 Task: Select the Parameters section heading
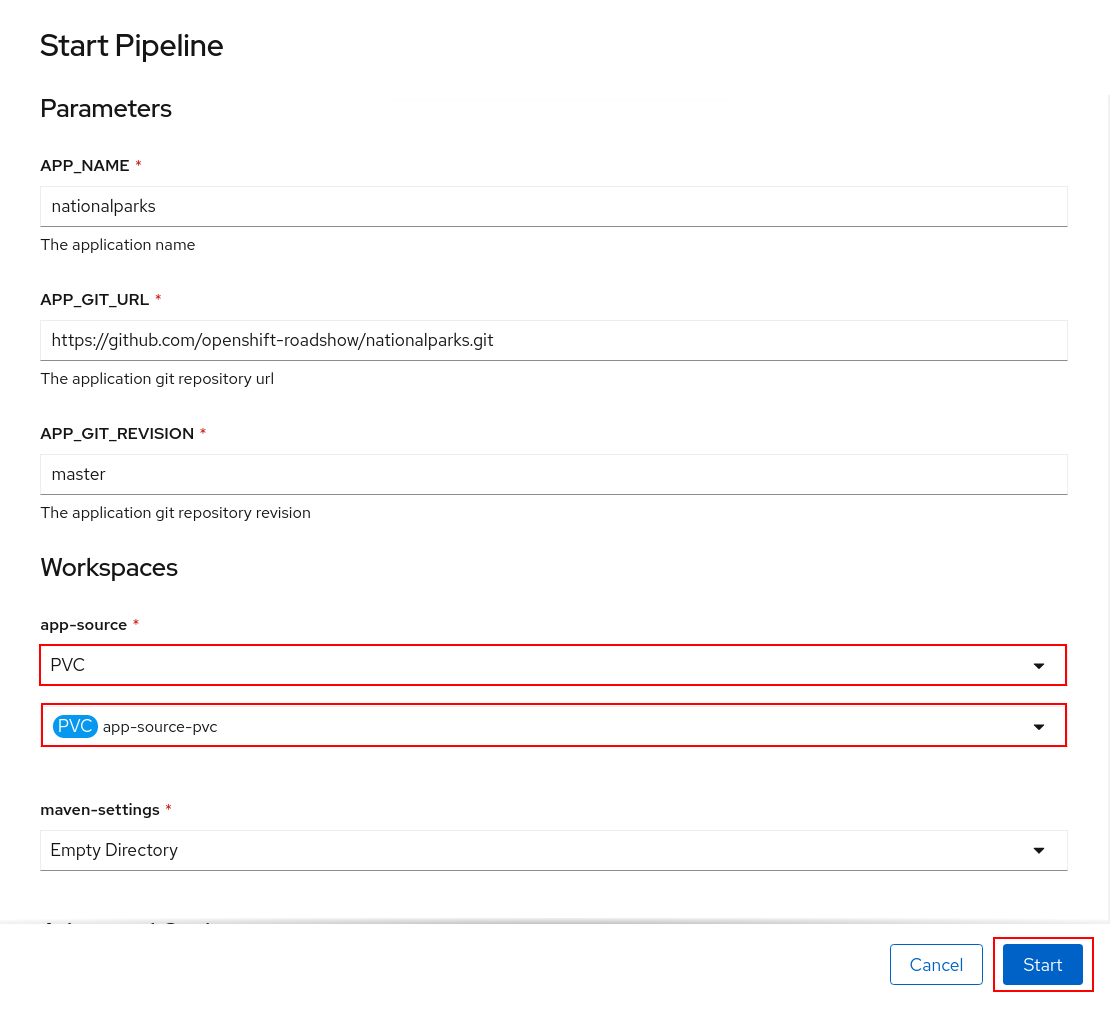[106, 108]
